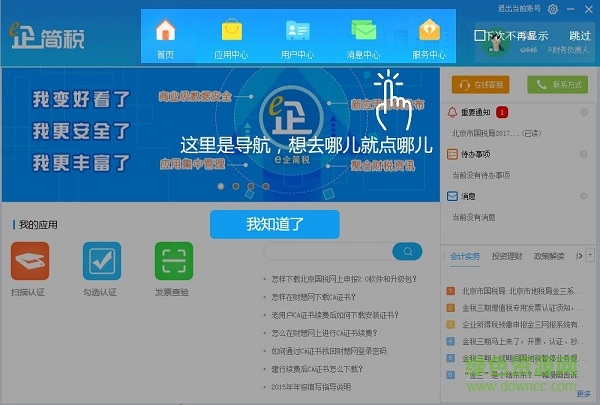This screenshot has height=405, width=600.
Task: Click the main promotional banner image
Action: click(x=221, y=135)
